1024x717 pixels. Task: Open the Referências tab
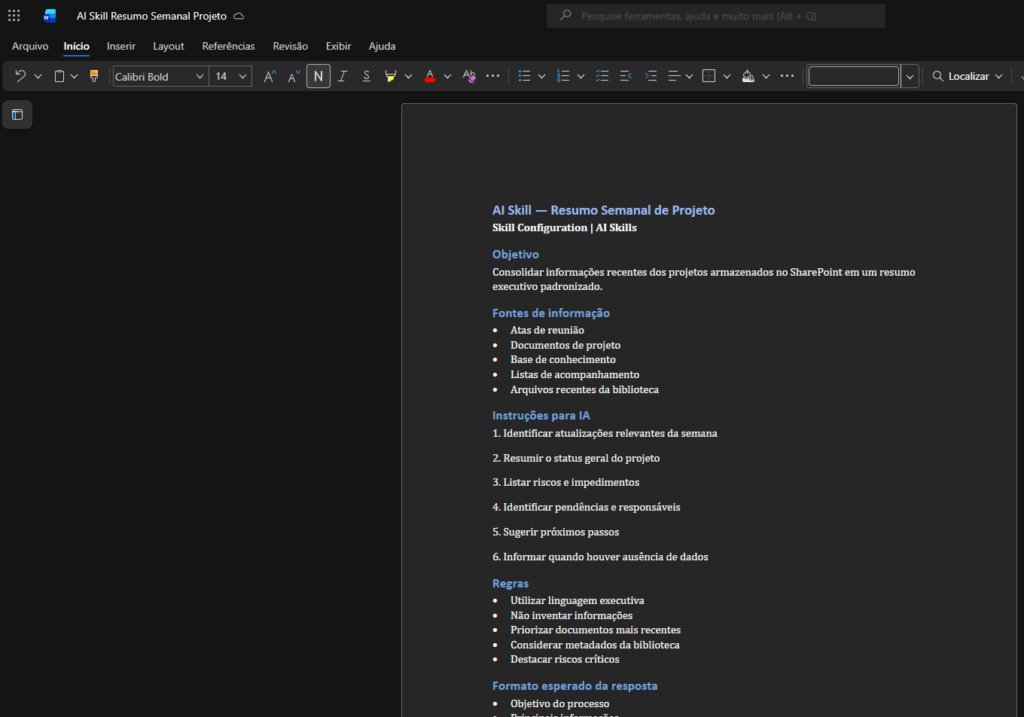(x=229, y=46)
